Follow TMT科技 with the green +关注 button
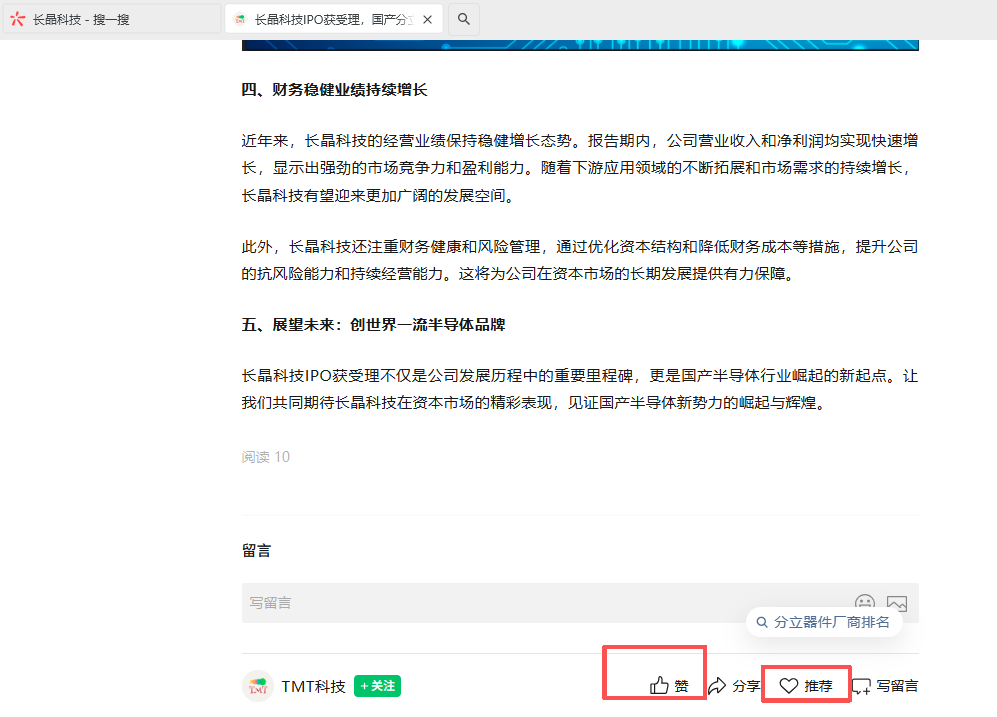 tap(377, 686)
